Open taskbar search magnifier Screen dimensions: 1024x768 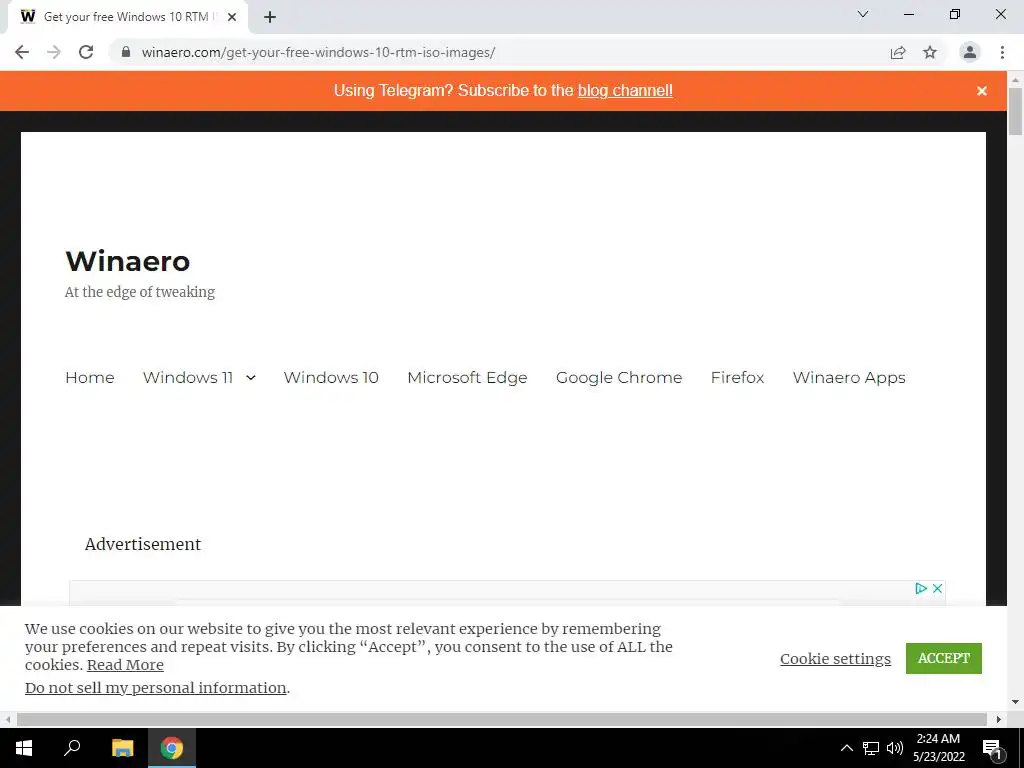click(x=72, y=748)
